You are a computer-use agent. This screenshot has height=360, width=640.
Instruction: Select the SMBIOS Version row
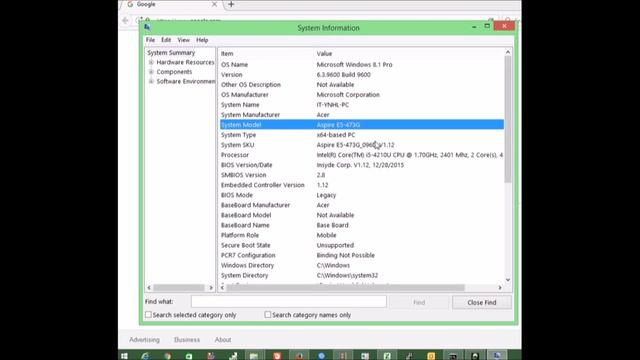tap(362, 175)
